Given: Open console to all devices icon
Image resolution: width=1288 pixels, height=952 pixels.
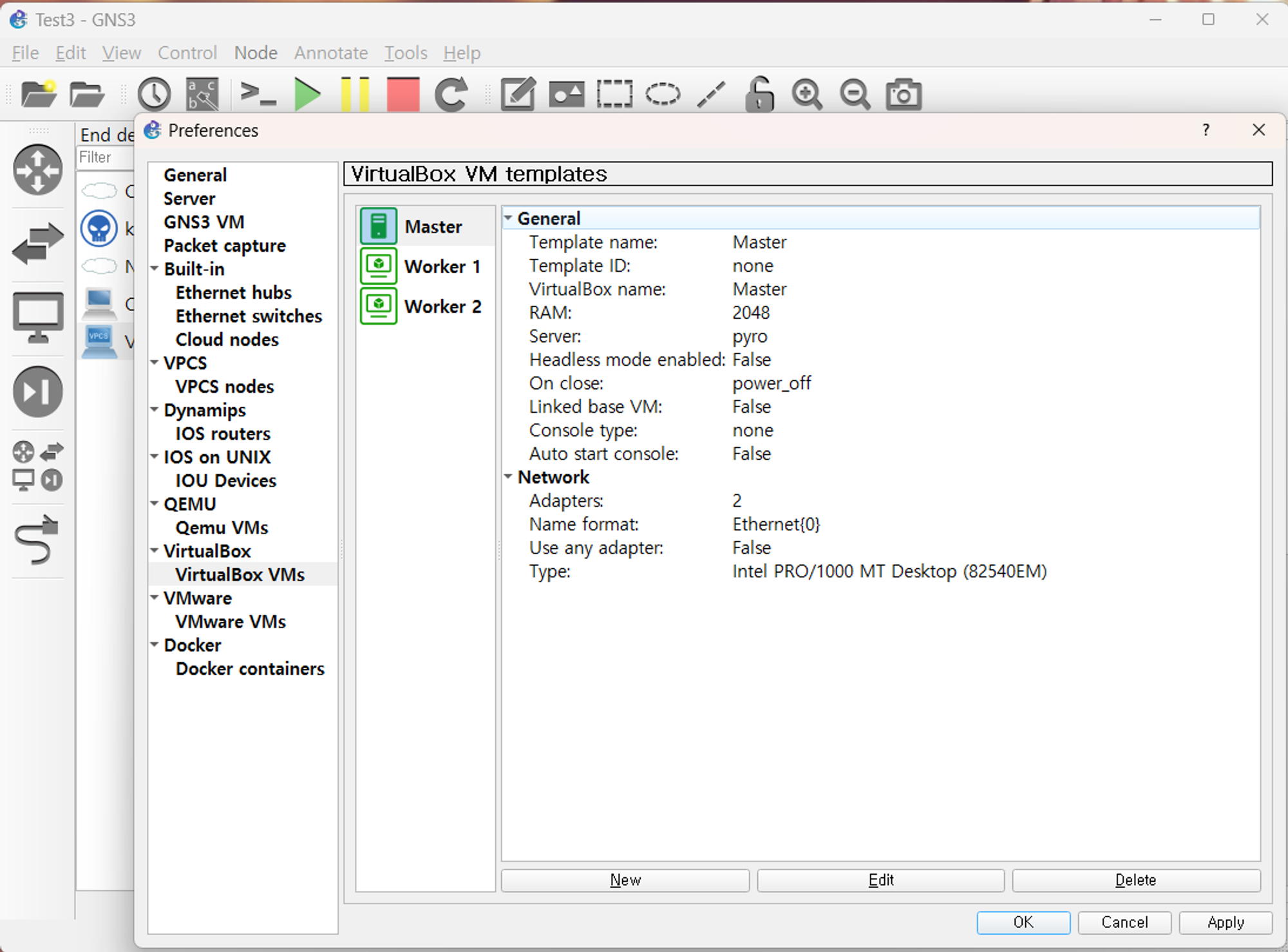Looking at the screenshot, I should point(258,94).
